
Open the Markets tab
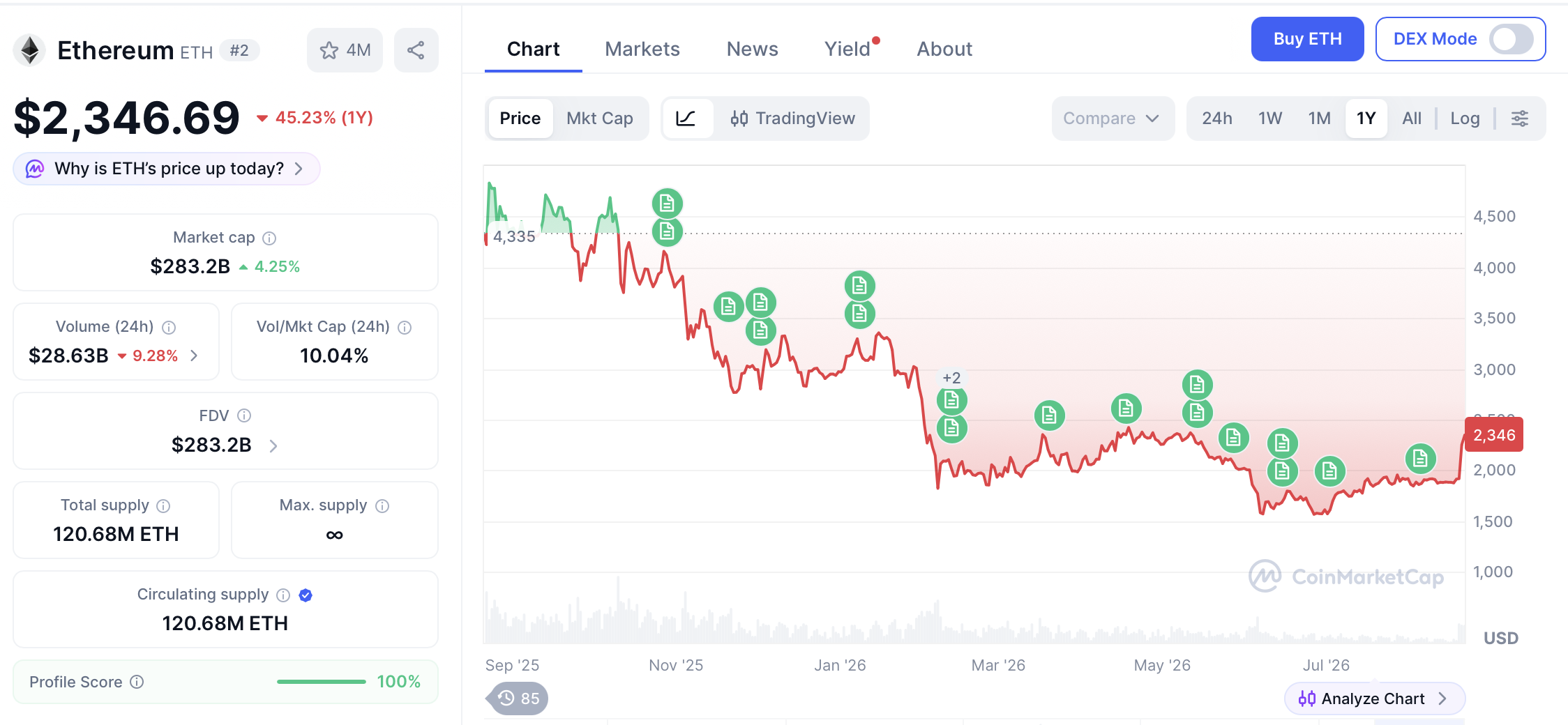[642, 49]
